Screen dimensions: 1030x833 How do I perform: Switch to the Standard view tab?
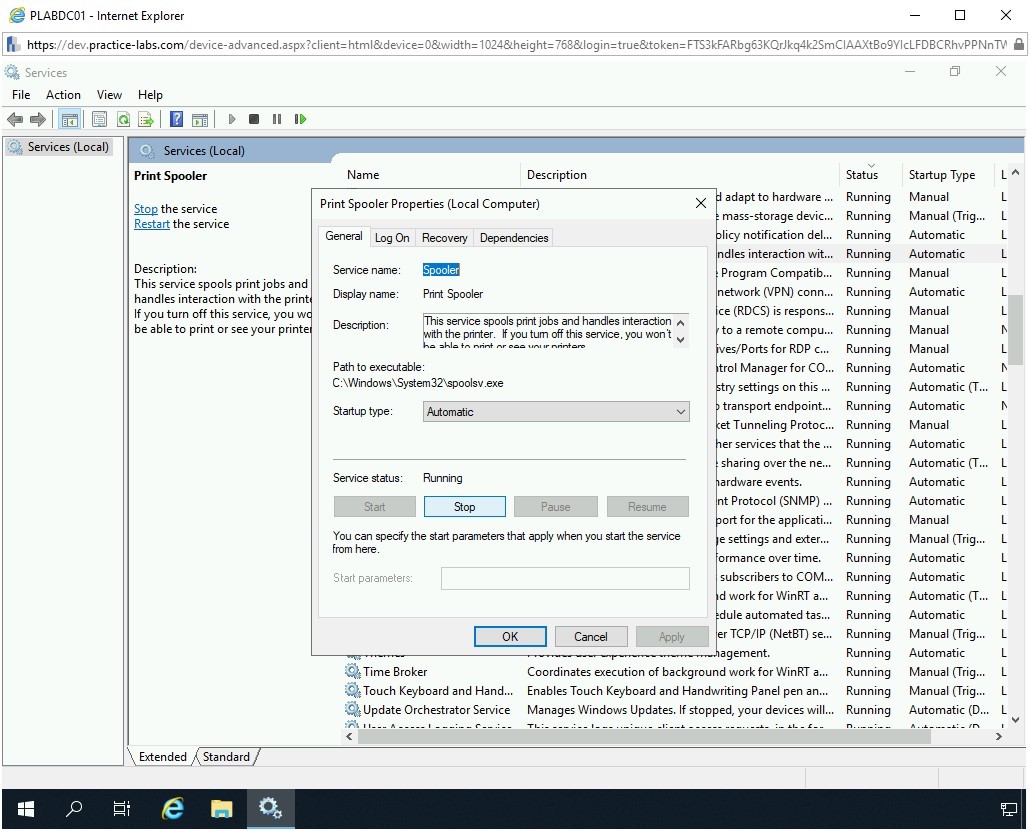(x=226, y=757)
